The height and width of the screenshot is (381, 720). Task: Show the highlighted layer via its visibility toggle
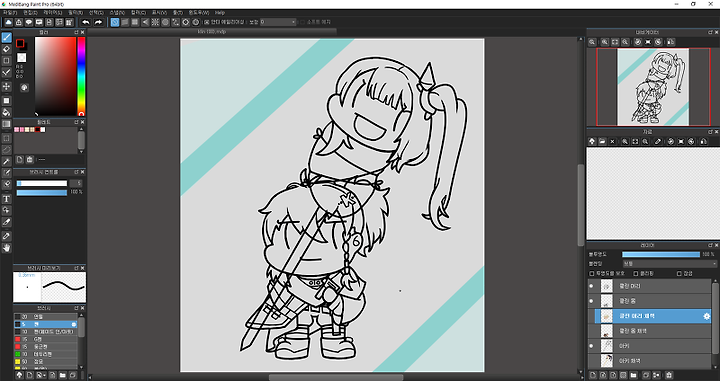[x=591, y=316]
